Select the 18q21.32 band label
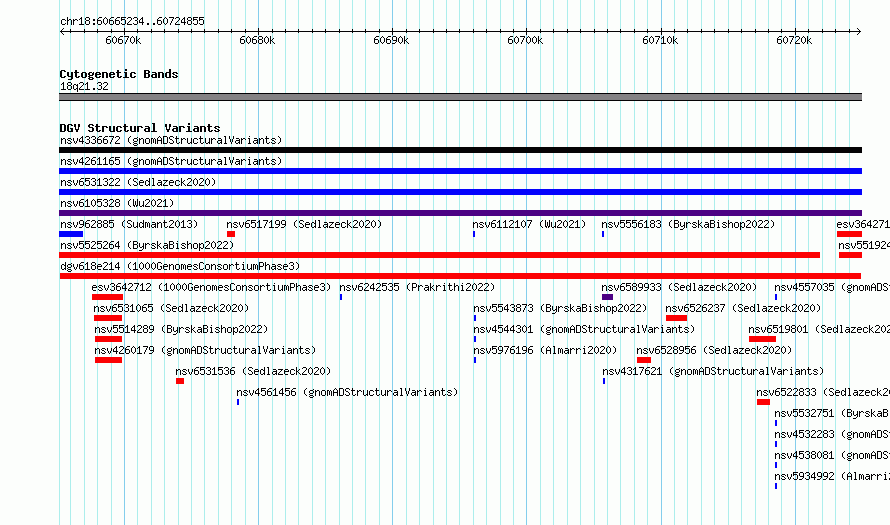890x525 pixels. tap(84, 86)
